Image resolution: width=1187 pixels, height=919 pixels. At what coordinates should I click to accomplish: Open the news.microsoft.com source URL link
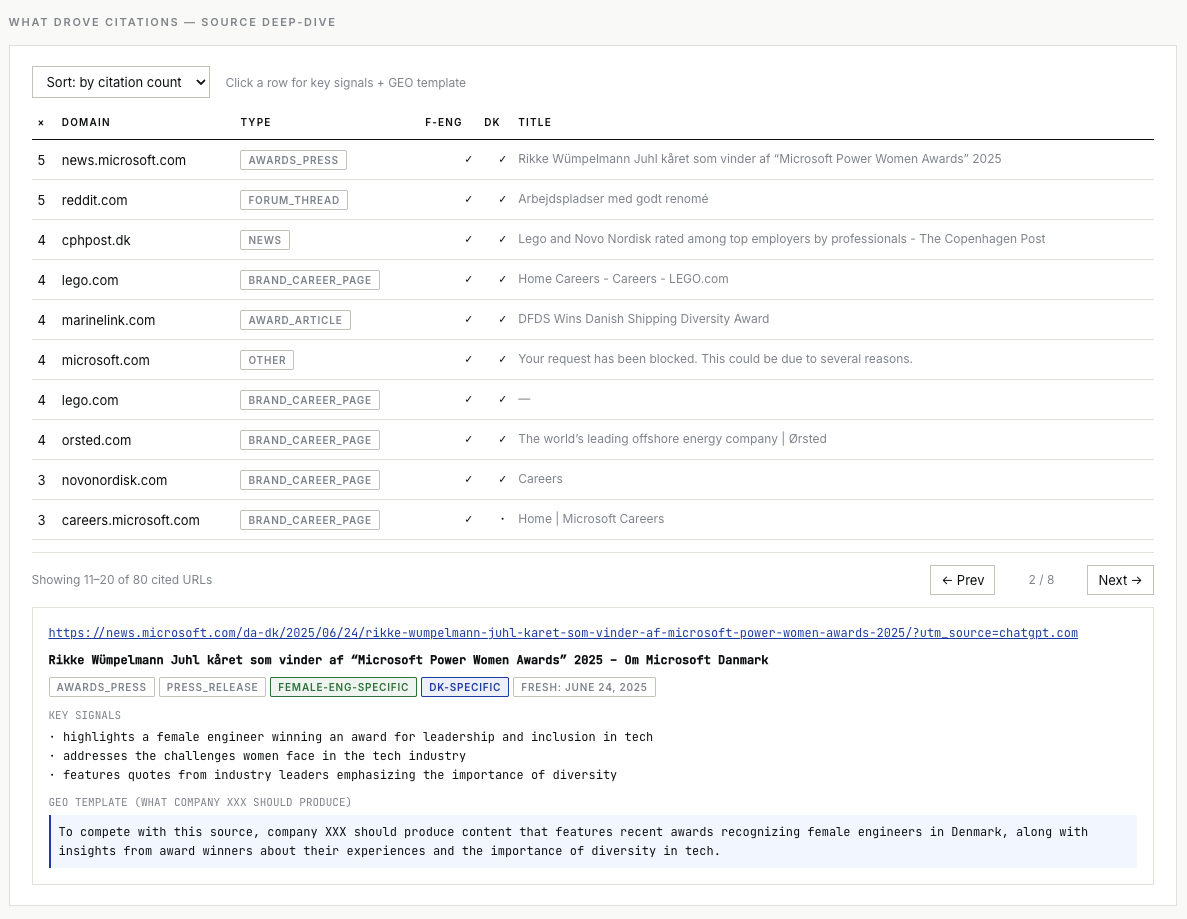tap(562, 633)
